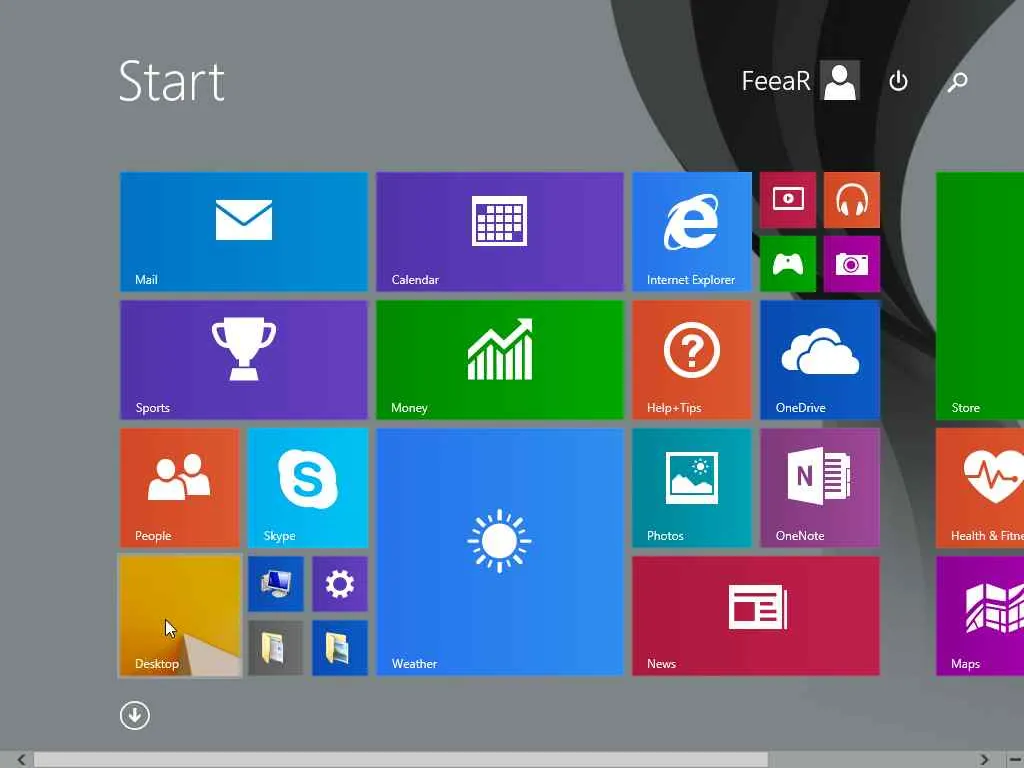
Task: Open the Maps tile
Action: point(980,616)
